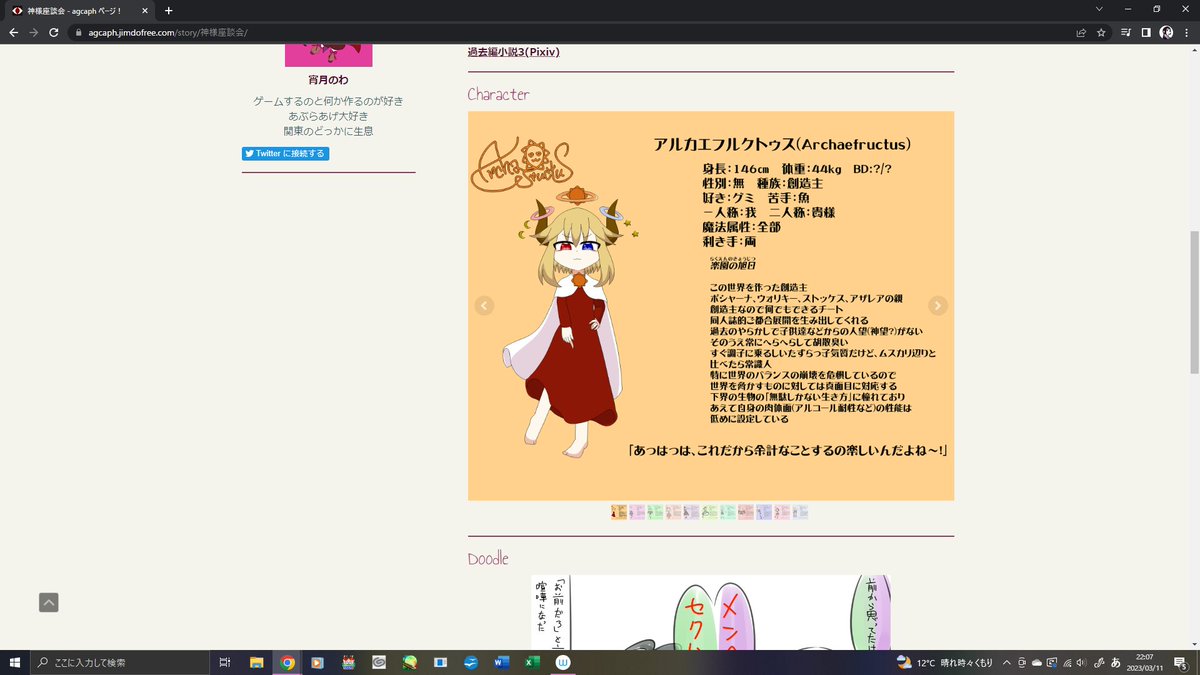
Task: View site information via the lock icon
Action: [x=78, y=32]
